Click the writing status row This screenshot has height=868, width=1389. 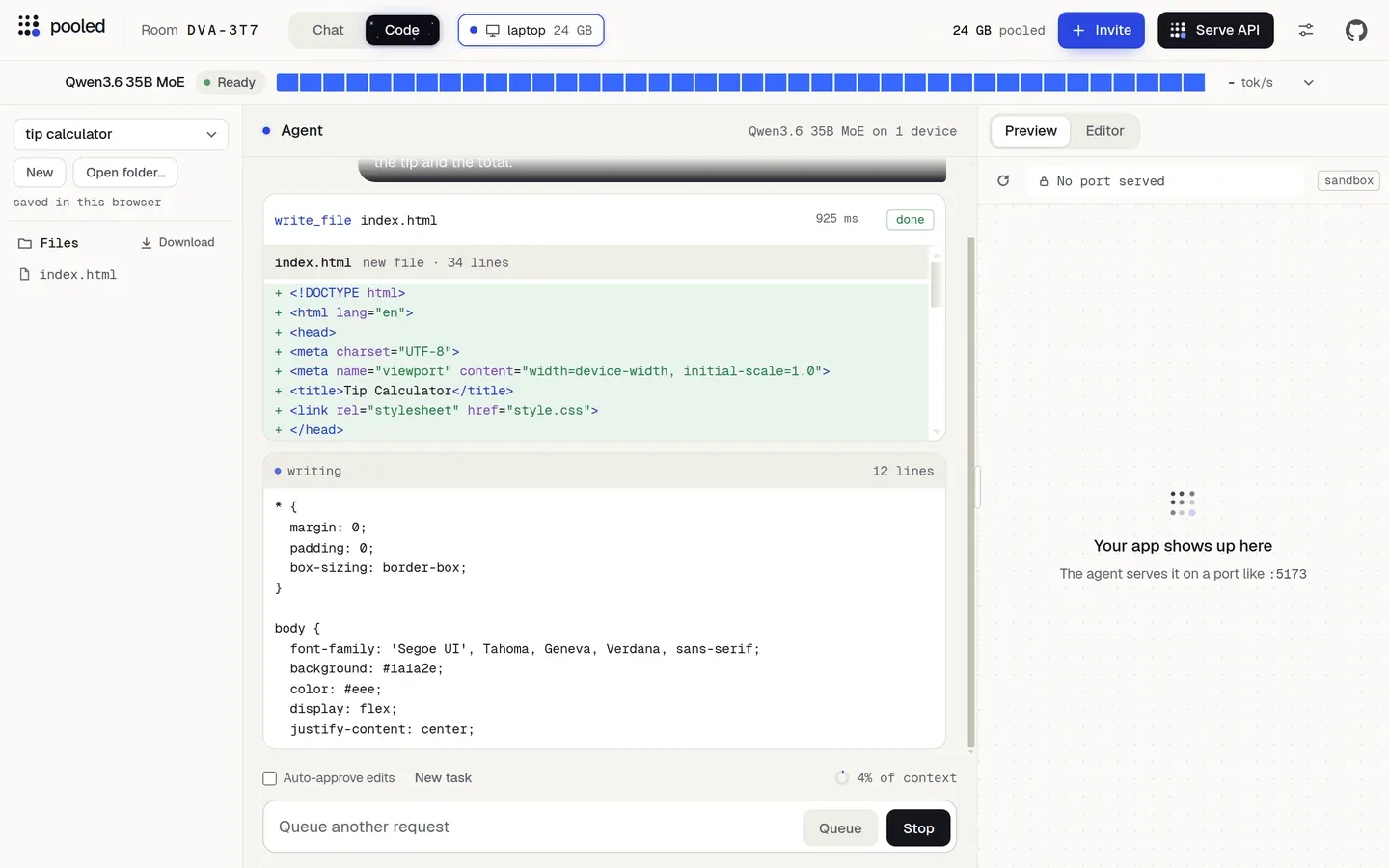pos(604,471)
